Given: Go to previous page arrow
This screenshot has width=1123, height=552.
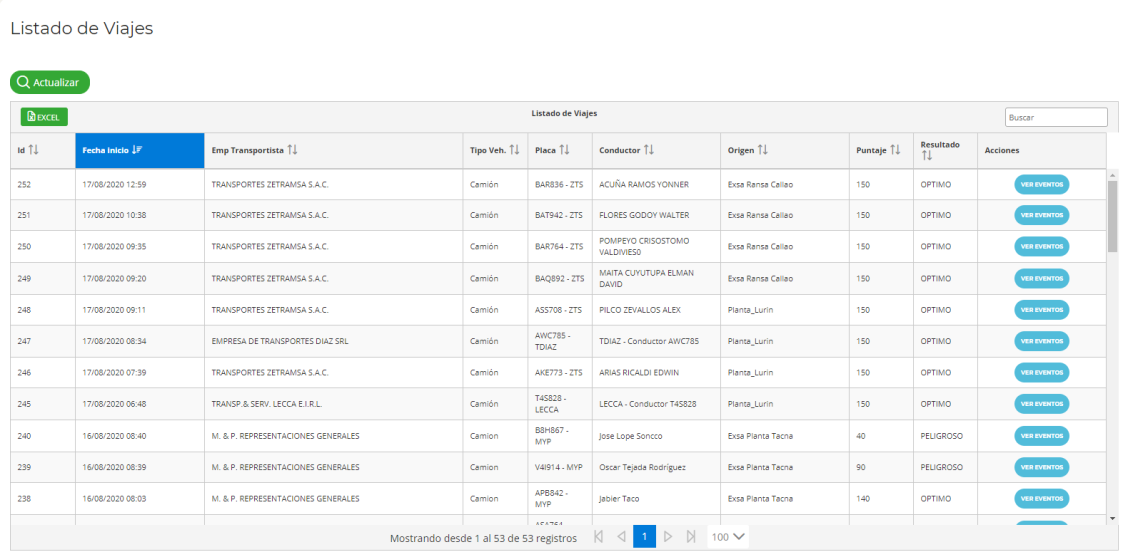Looking at the screenshot, I should [x=622, y=536].
